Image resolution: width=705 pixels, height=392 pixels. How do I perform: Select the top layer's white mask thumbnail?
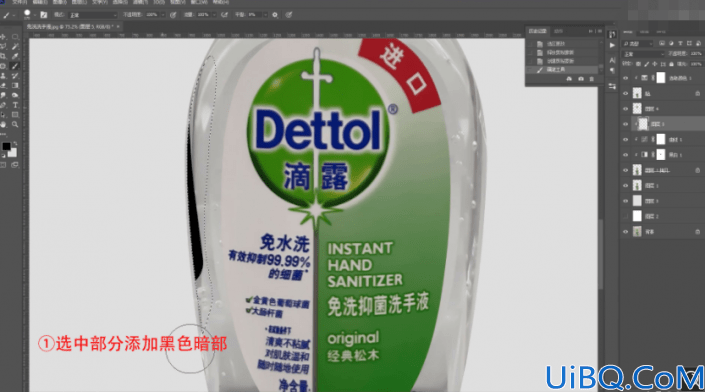pyautogui.click(x=660, y=78)
